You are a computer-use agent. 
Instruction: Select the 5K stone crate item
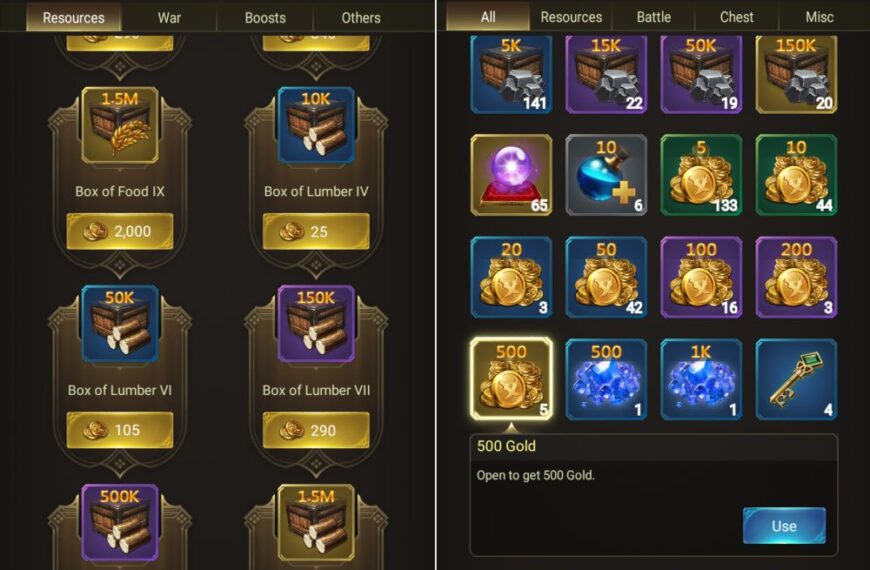(x=511, y=74)
